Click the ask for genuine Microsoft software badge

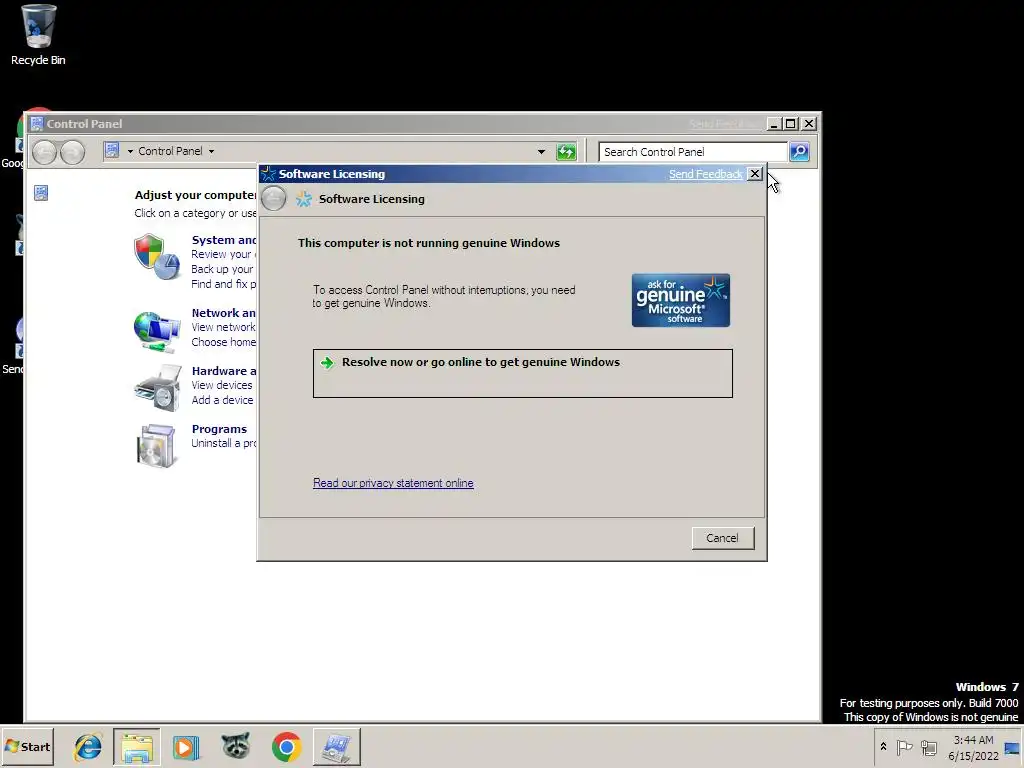click(680, 300)
